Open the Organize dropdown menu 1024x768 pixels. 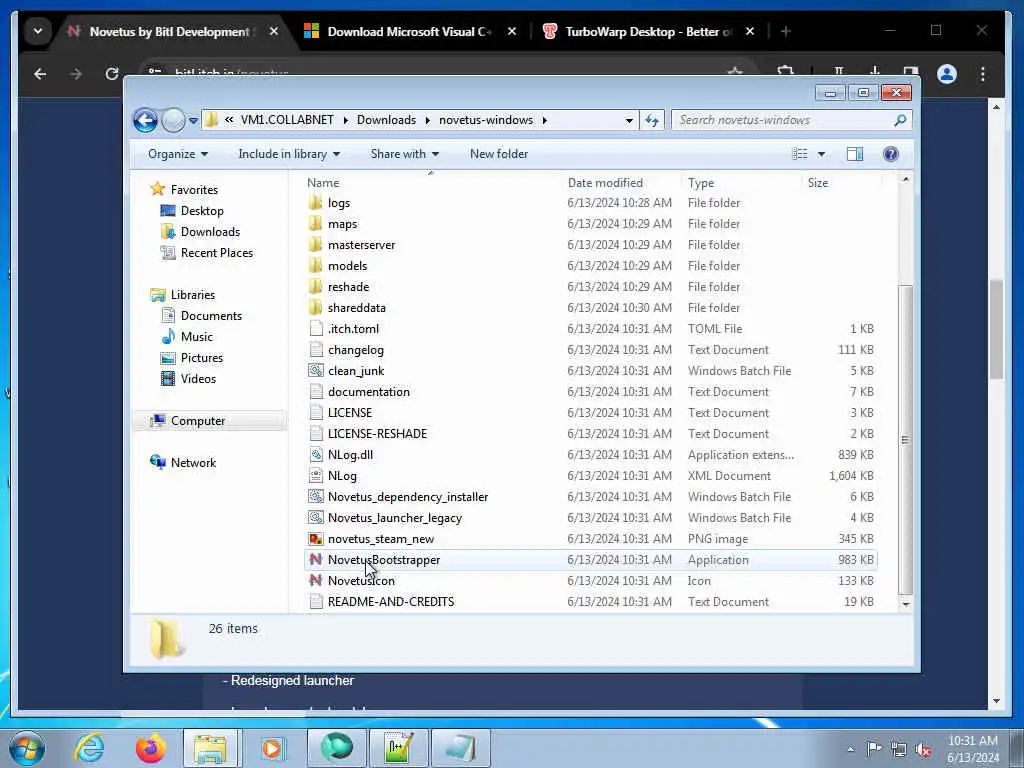178,154
